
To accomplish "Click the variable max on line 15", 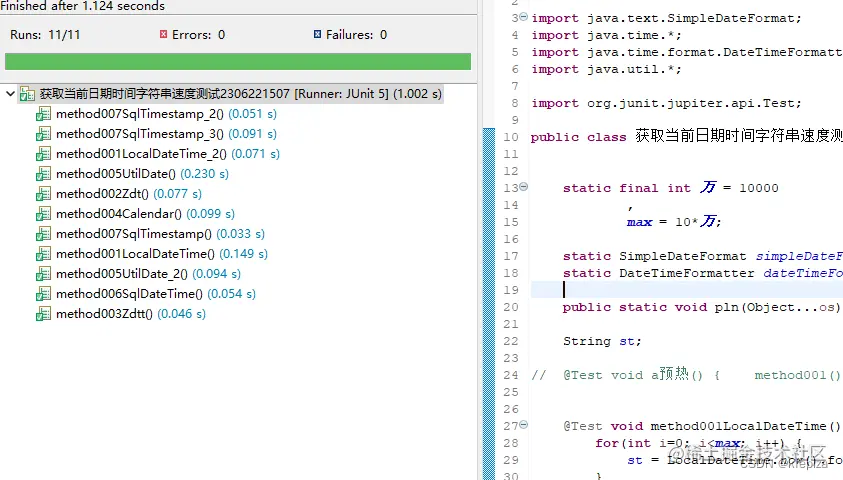I will (x=639, y=222).
